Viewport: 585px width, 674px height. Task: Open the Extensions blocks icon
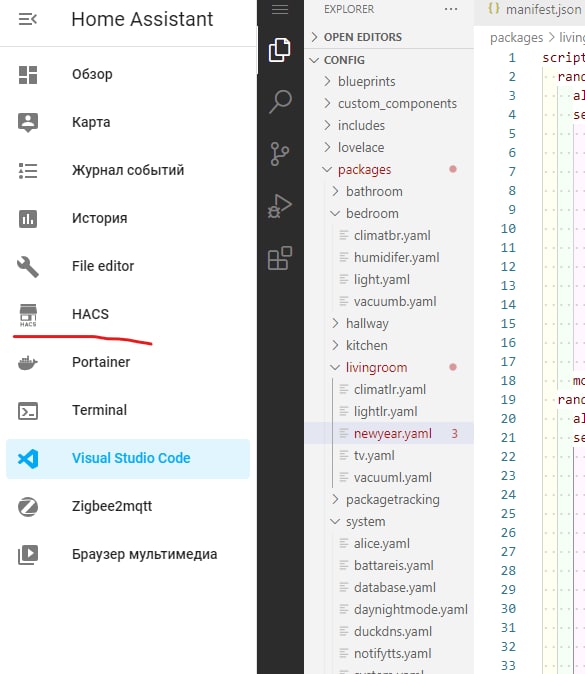click(280, 258)
